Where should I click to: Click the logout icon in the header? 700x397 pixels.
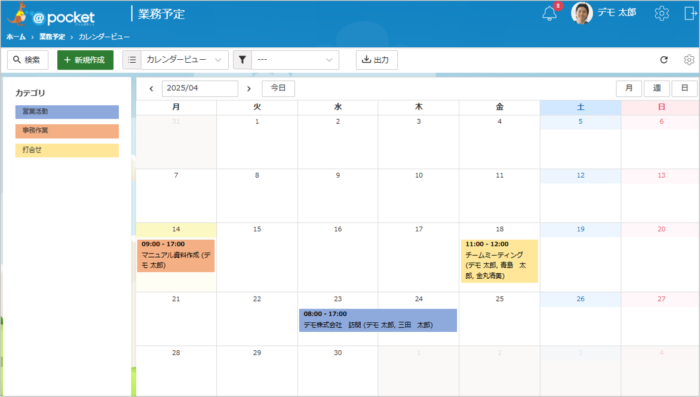click(x=690, y=13)
